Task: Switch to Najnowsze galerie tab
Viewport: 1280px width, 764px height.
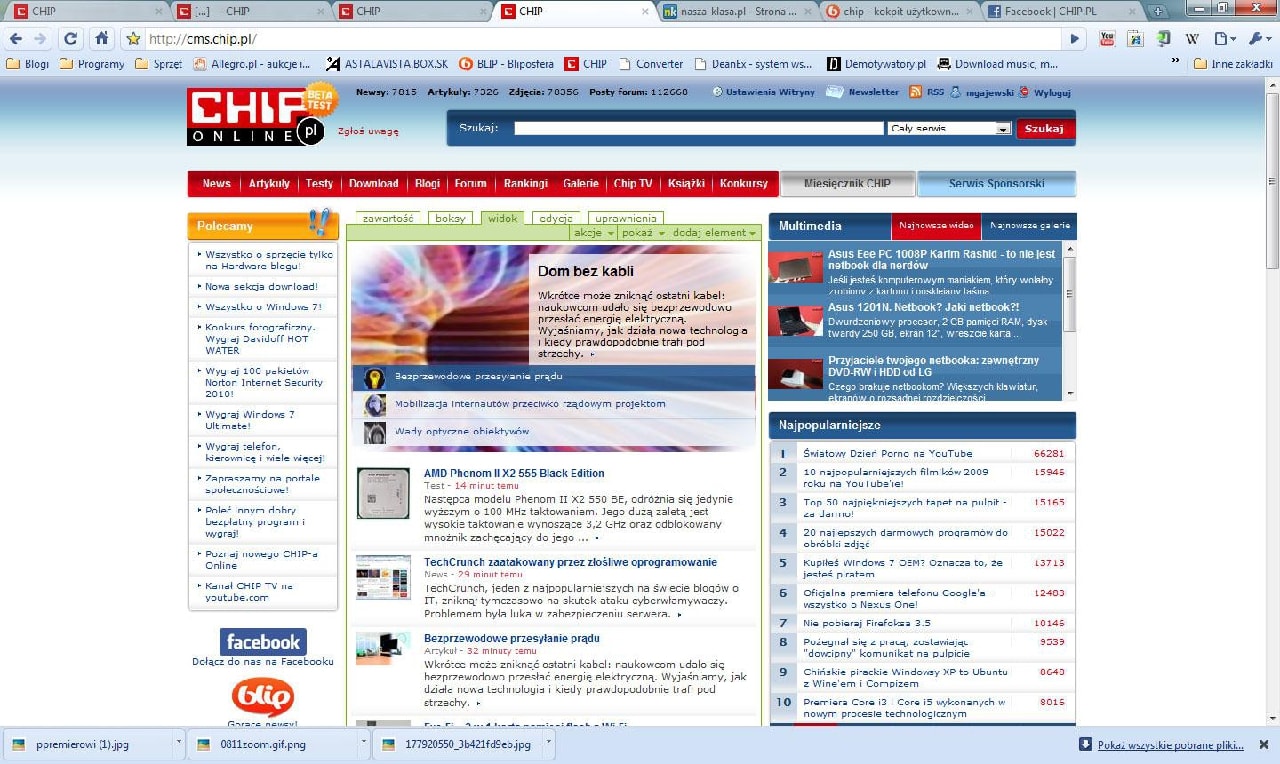Action: tap(1029, 226)
